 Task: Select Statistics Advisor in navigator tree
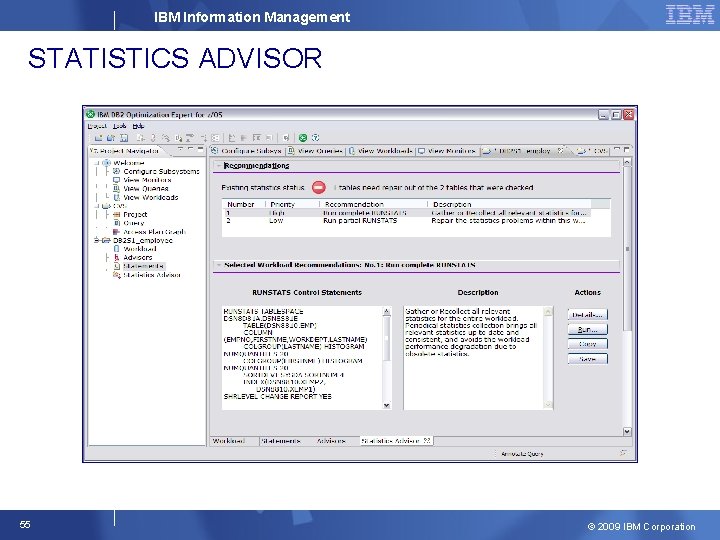click(x=146, y=275)
